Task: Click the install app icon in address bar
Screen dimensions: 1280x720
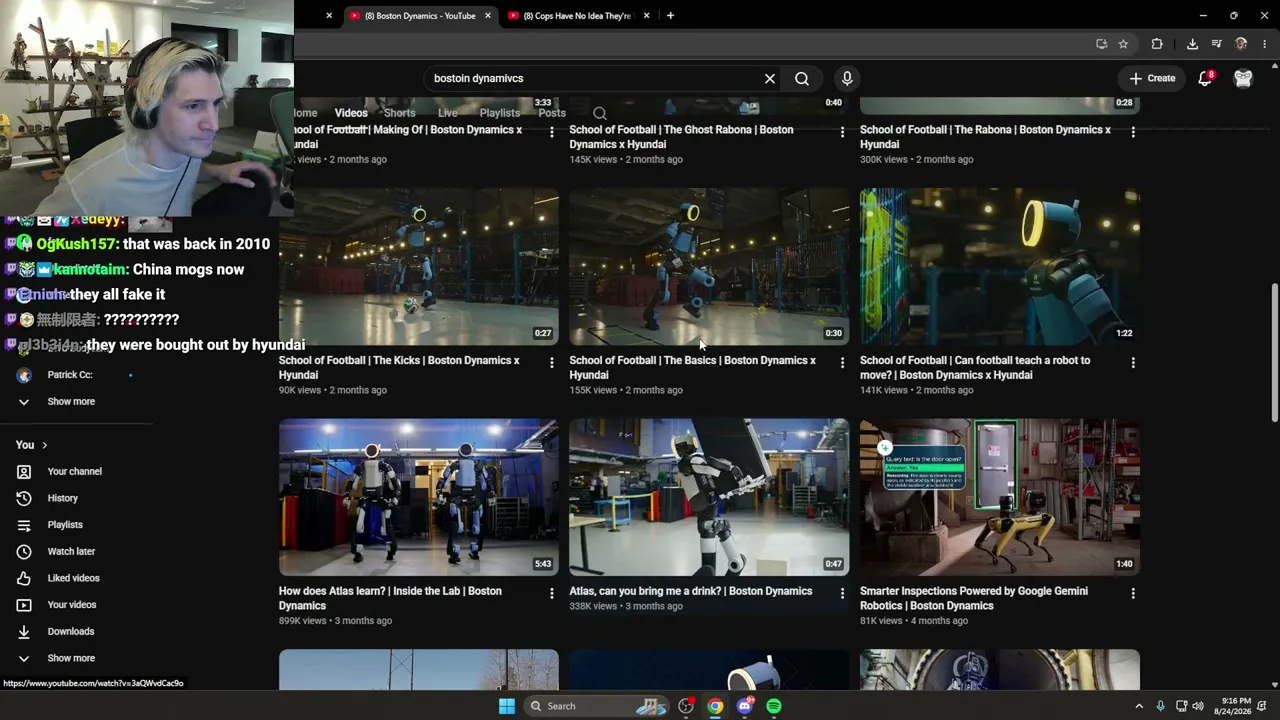Action: coord(1101,44)
